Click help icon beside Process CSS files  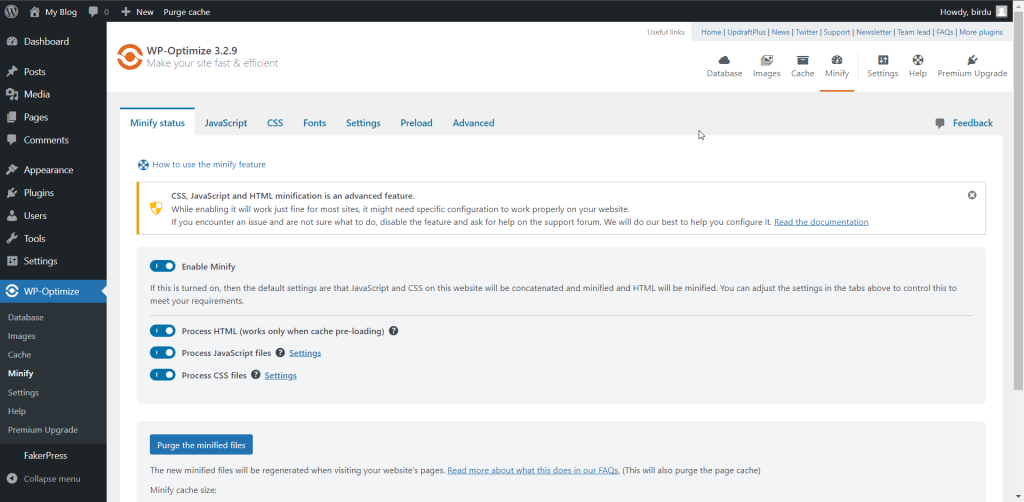pyautogui.click(x=255, y=375)
